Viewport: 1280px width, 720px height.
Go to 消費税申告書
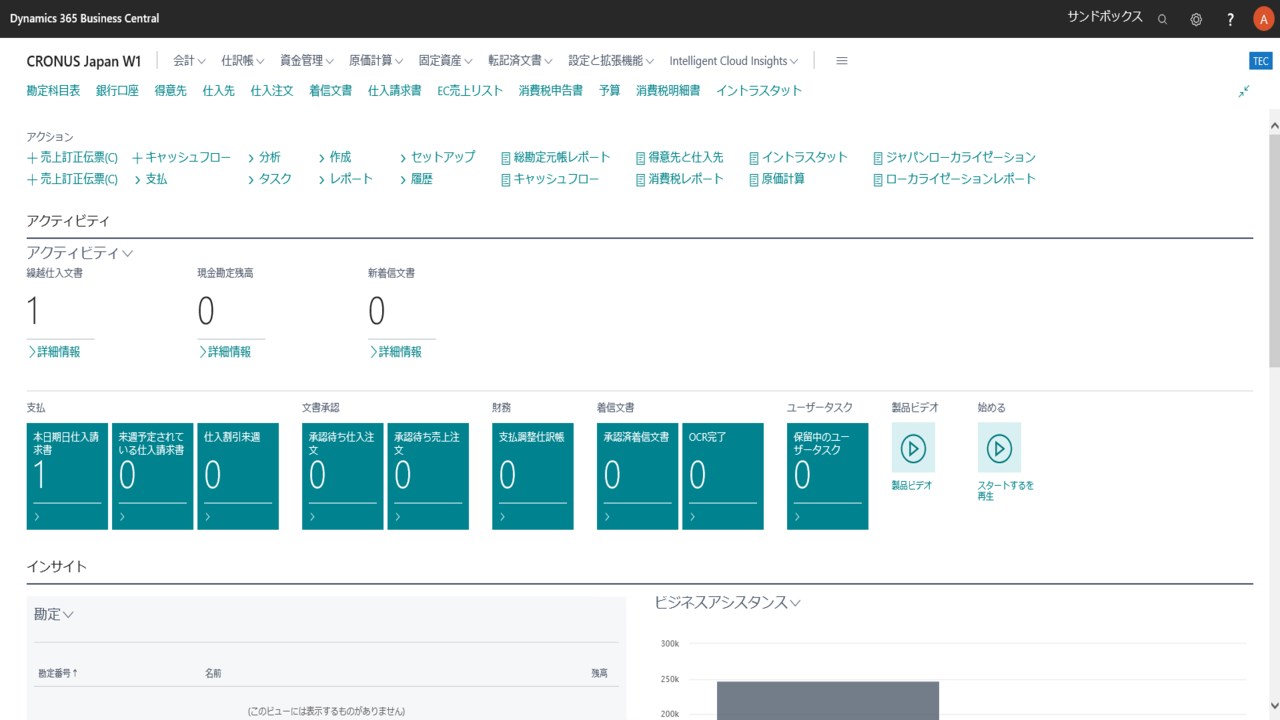tap(551, 90)
